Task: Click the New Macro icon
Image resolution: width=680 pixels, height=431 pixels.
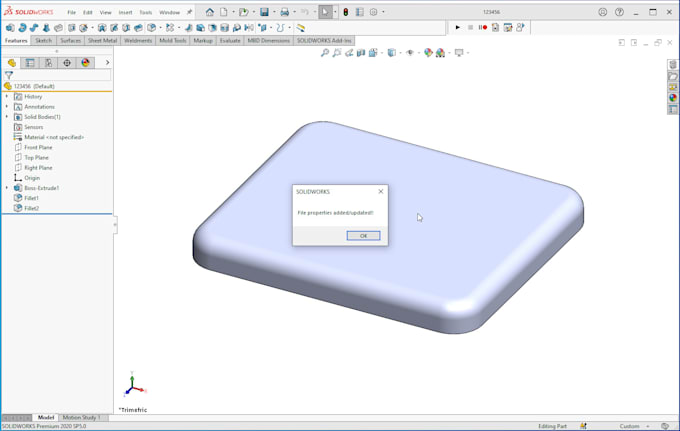Action: [495, 27]
